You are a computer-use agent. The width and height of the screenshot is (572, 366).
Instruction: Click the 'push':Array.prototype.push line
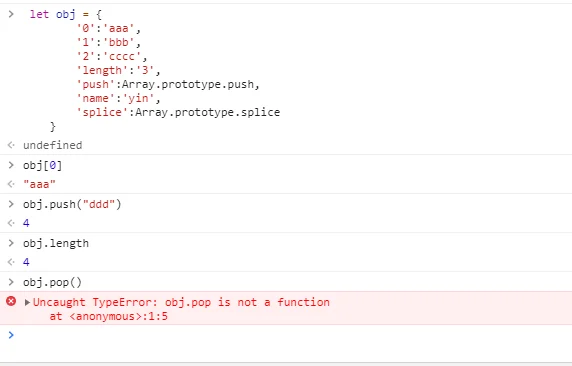pos(168,84)
